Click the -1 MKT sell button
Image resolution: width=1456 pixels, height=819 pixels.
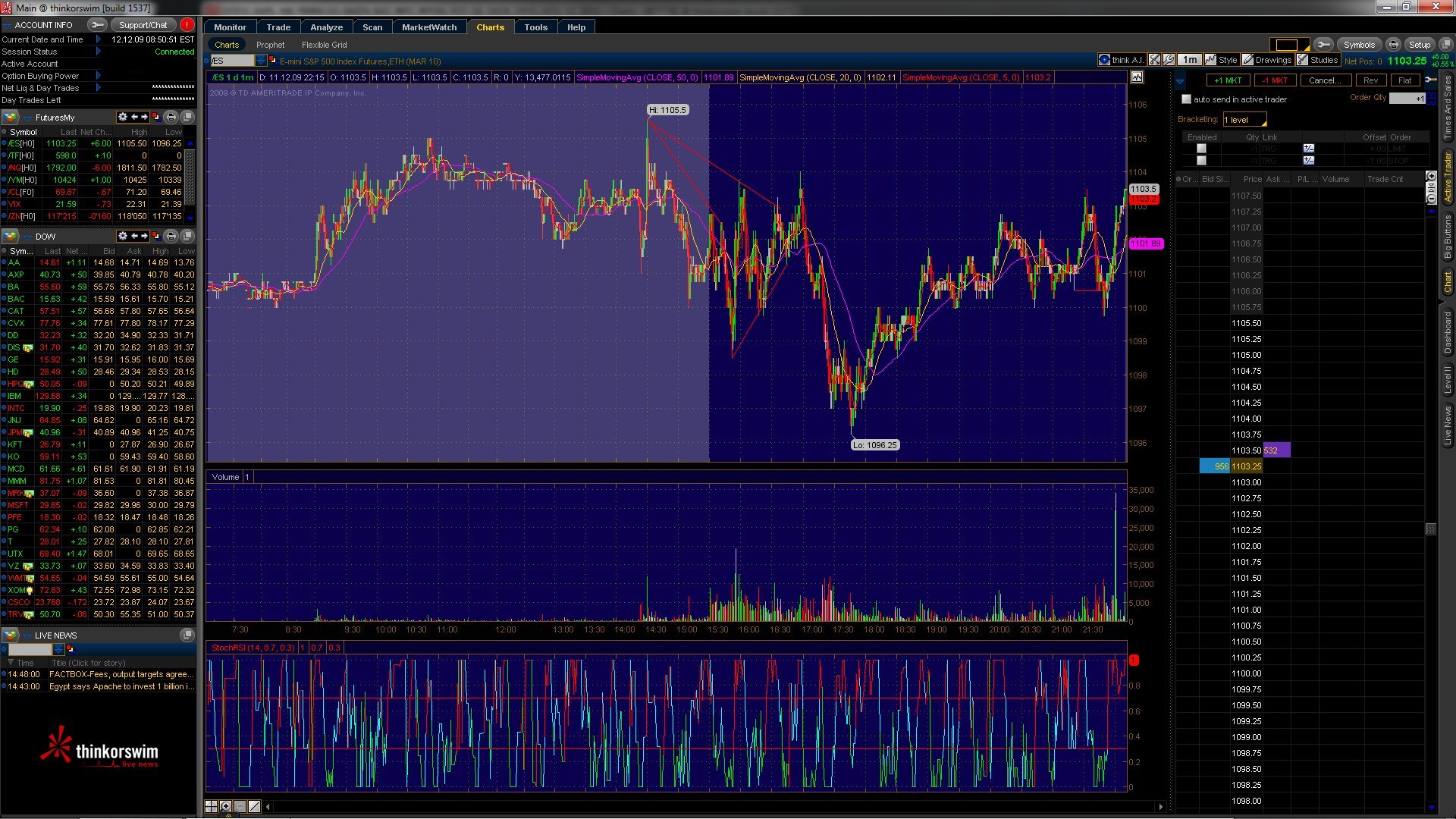point(1275,80)
